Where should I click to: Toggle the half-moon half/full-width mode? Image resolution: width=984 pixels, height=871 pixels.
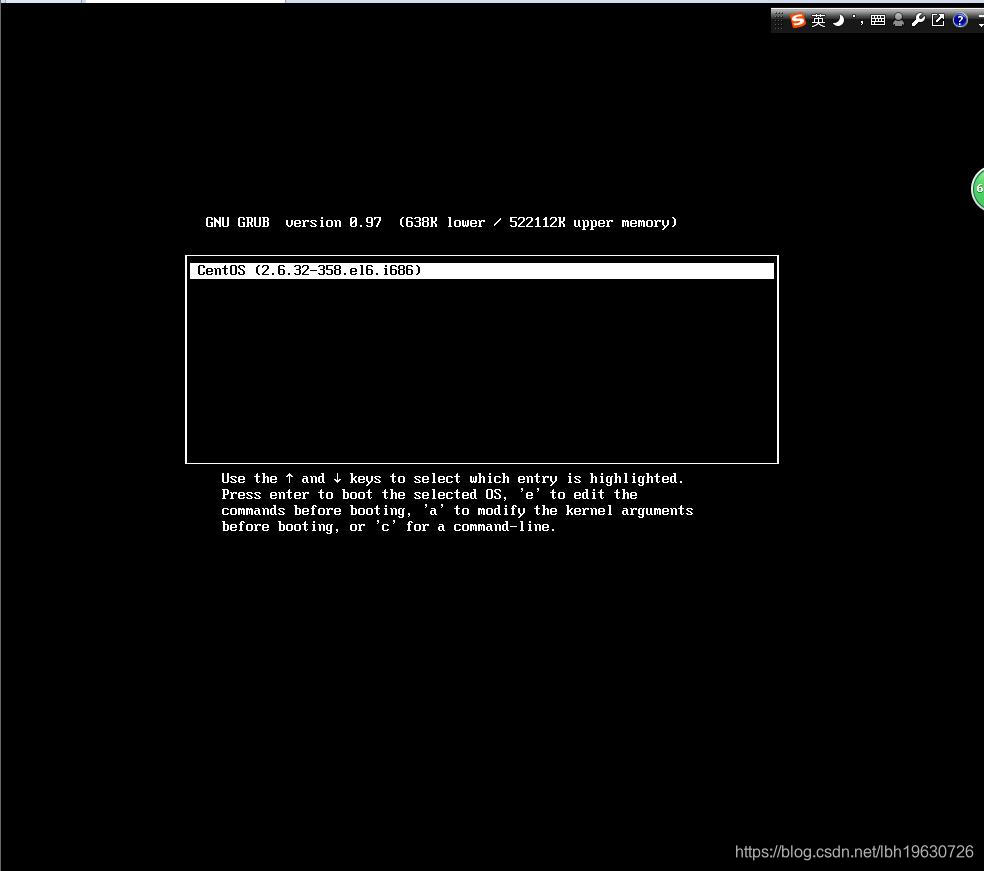coord(838,20)
